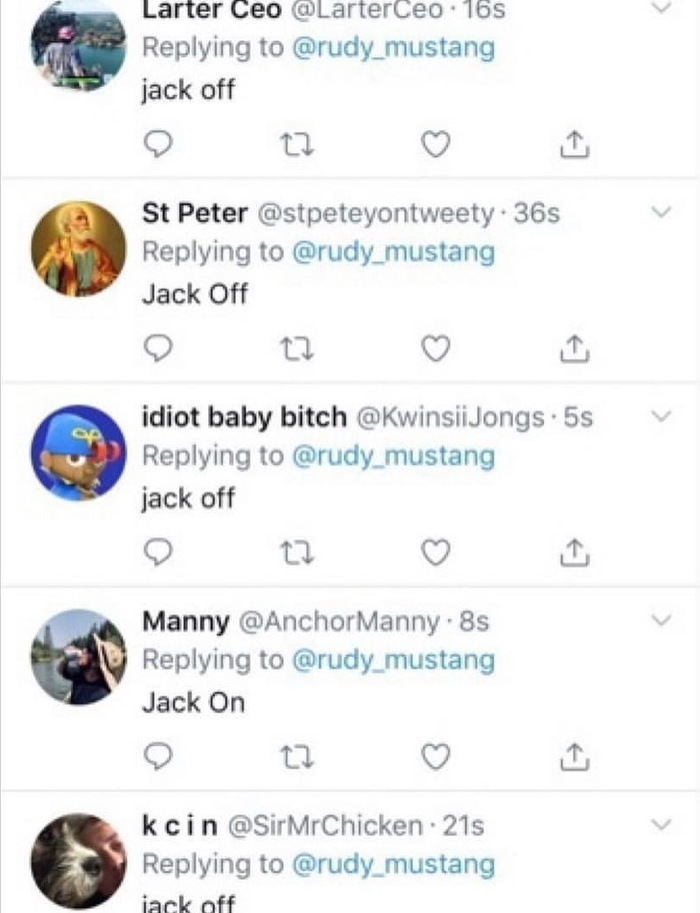Visit @rudy_mustang from Manny's reply
Screen dimensions: 700x913
[x=393, y=659]
